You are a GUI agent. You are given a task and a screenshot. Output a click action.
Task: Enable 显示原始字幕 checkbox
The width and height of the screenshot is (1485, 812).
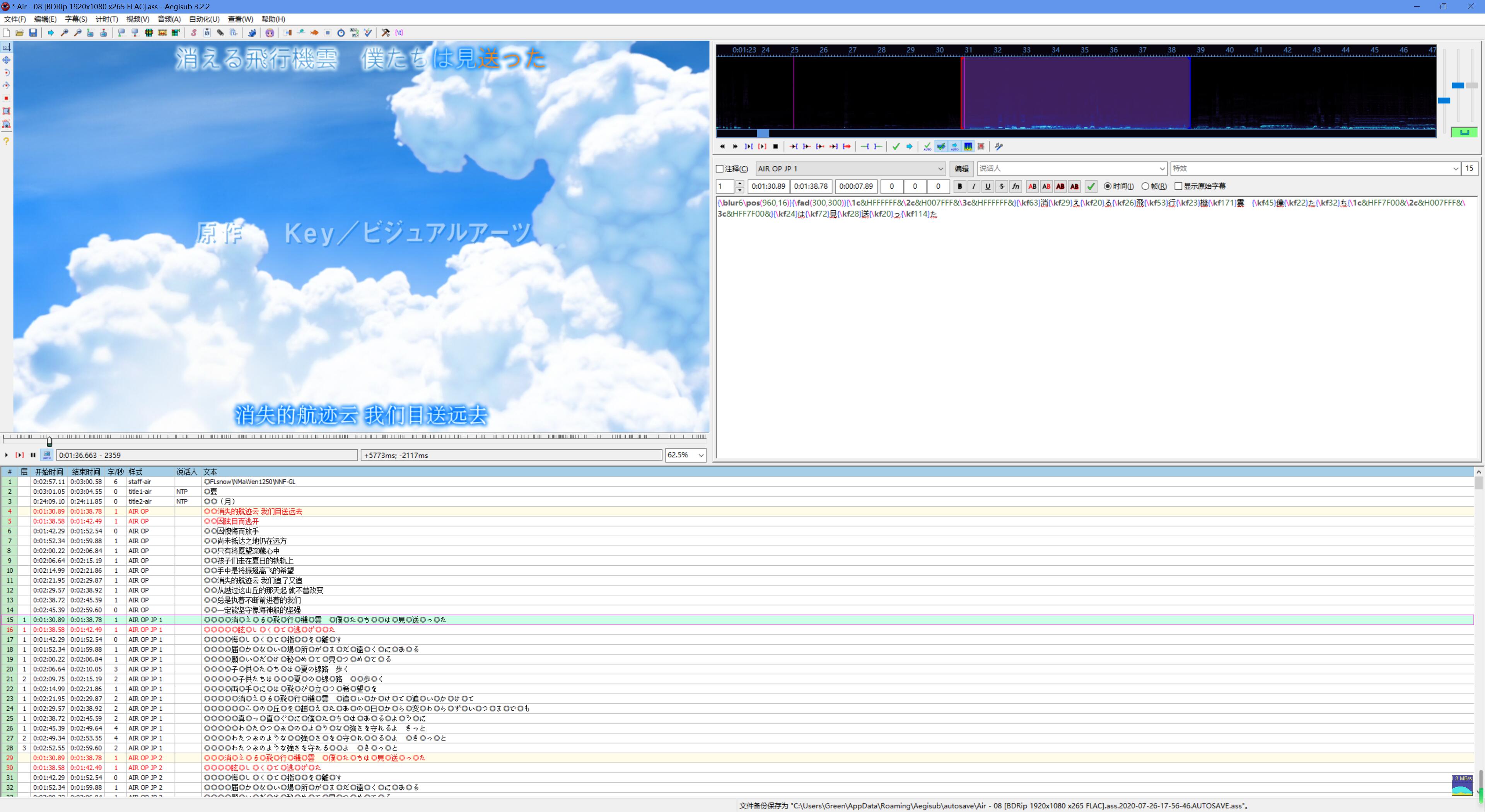pos(1178,186)
